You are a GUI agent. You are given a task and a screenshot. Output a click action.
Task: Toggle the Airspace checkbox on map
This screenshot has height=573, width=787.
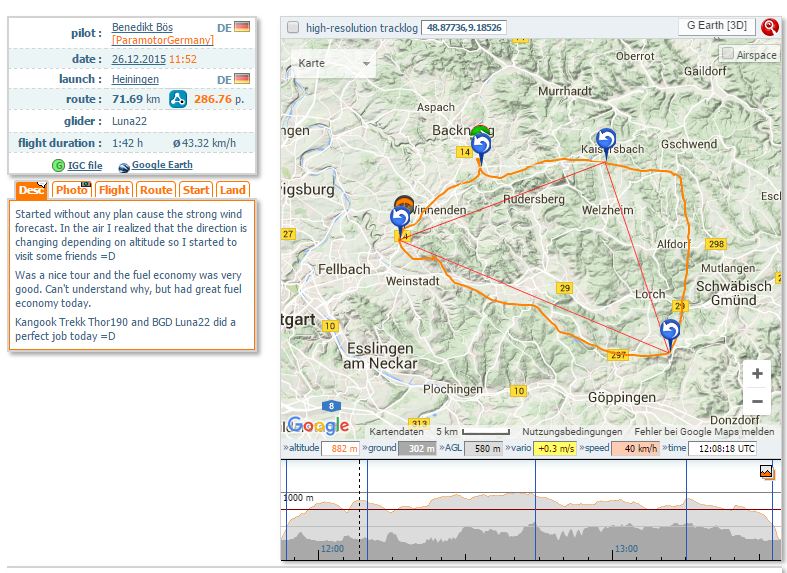[727, 55]
